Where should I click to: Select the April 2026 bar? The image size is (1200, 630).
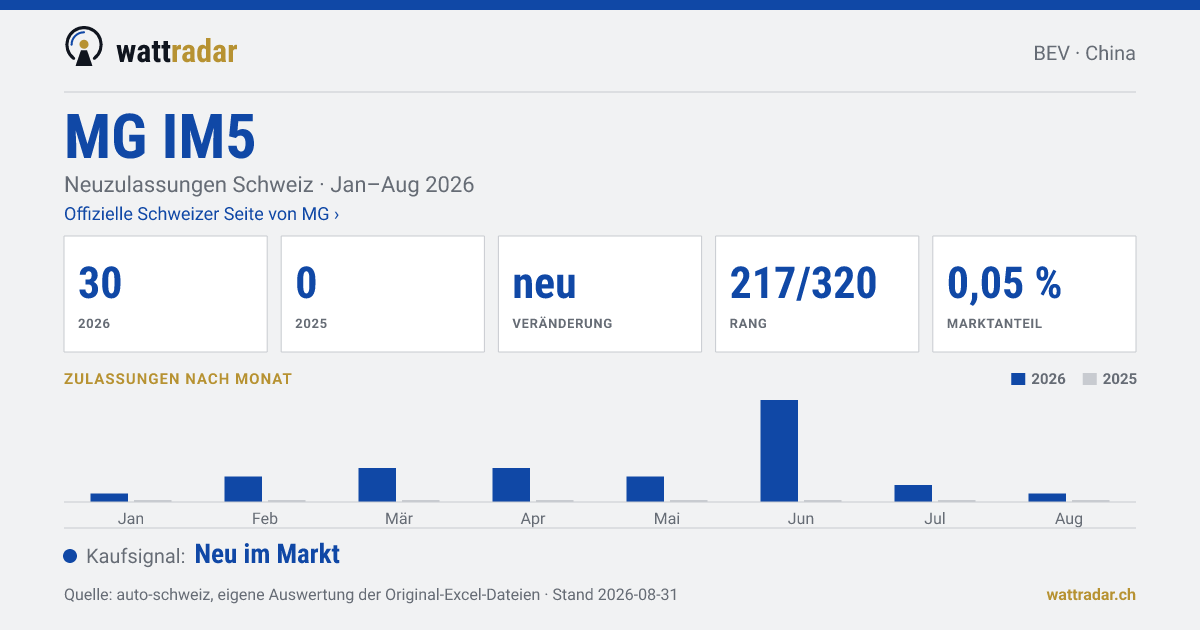[x=511, y=485]
